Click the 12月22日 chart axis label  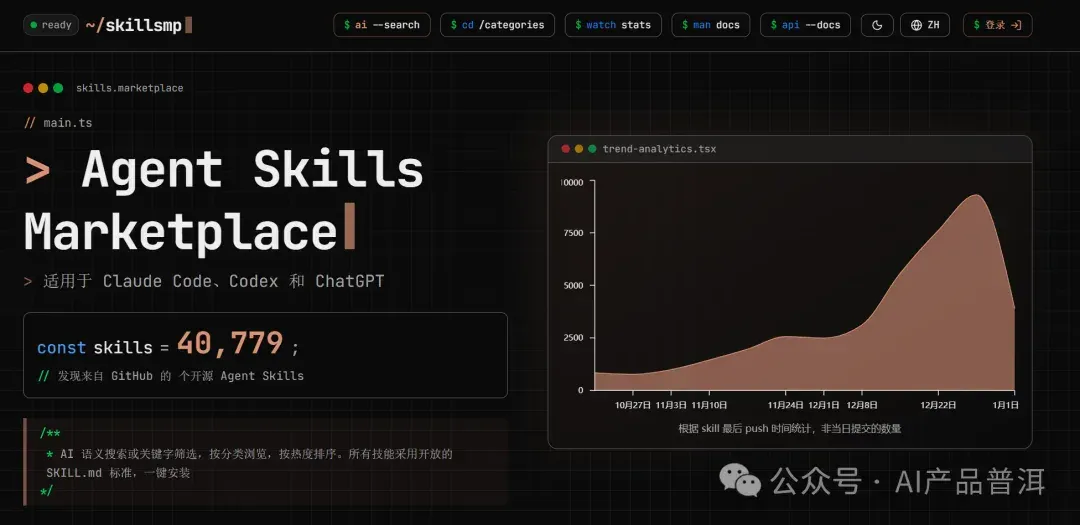point(938,405)
